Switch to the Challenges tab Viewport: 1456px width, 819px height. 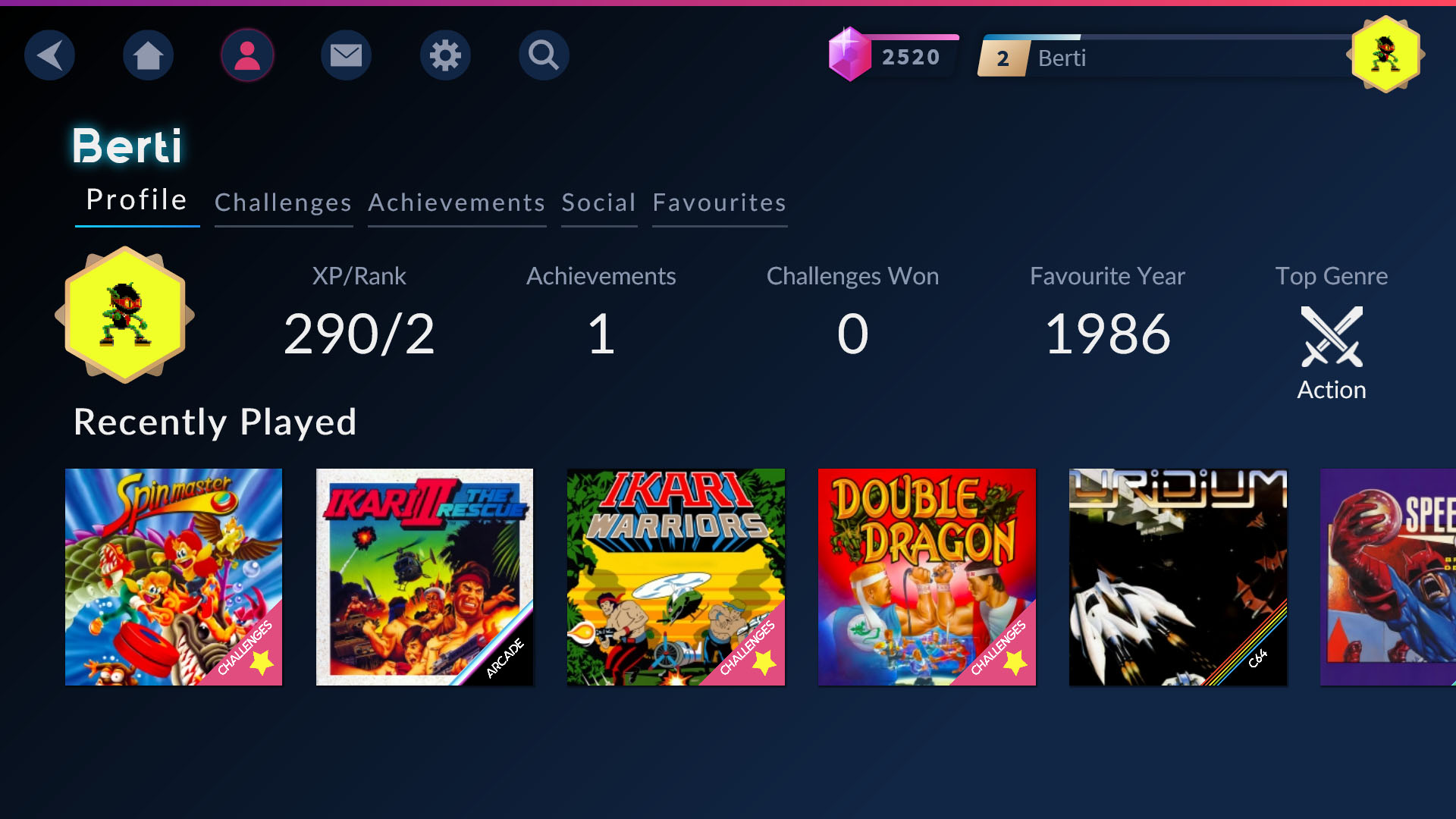(284, 202)
